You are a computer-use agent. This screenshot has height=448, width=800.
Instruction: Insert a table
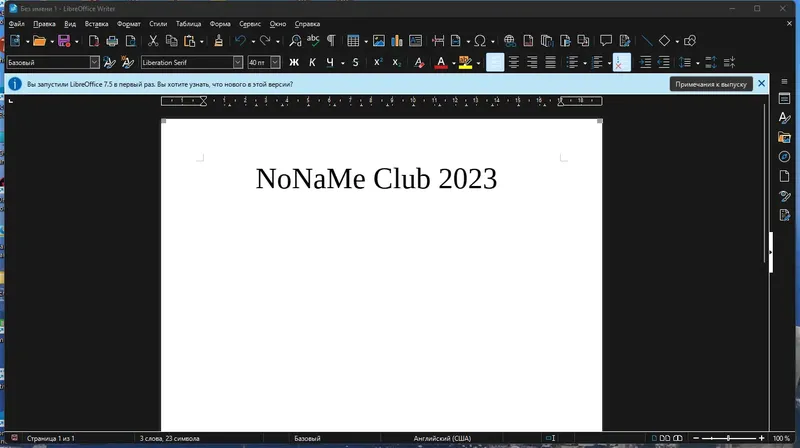coord(353,41)
